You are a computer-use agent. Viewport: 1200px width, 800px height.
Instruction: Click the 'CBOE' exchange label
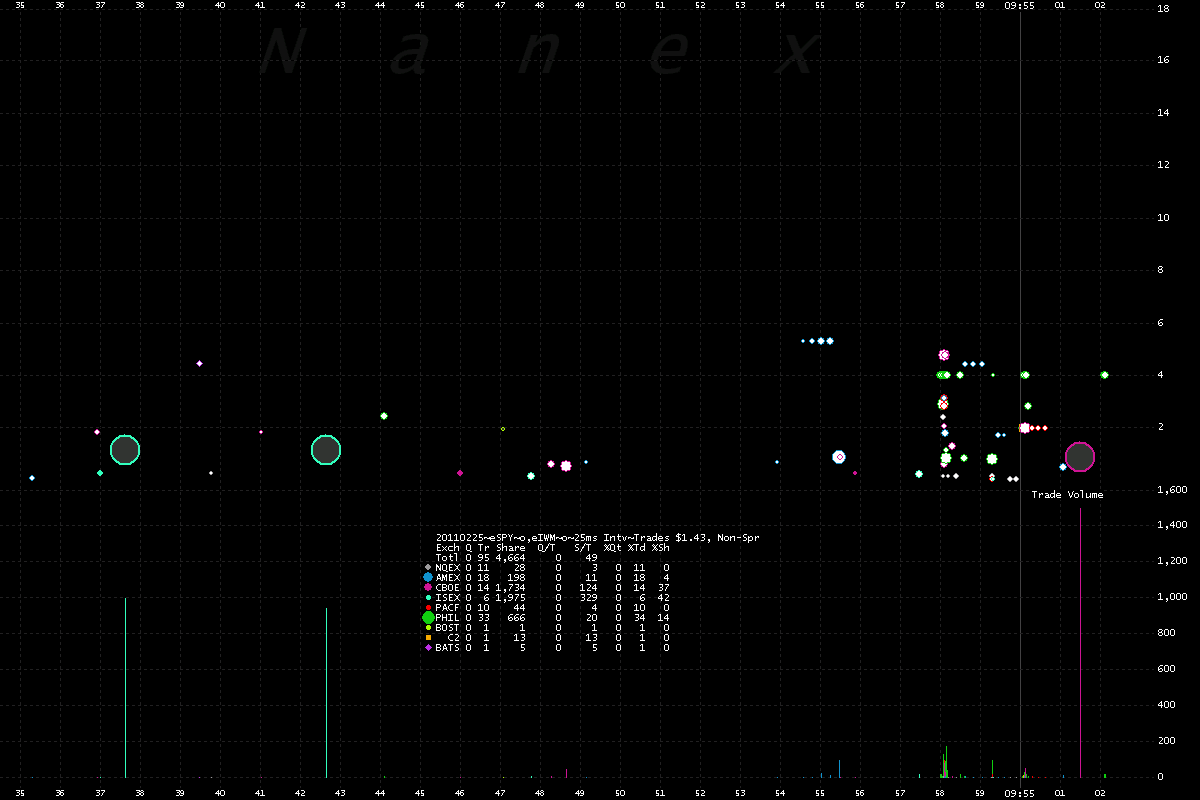[448, 587]
